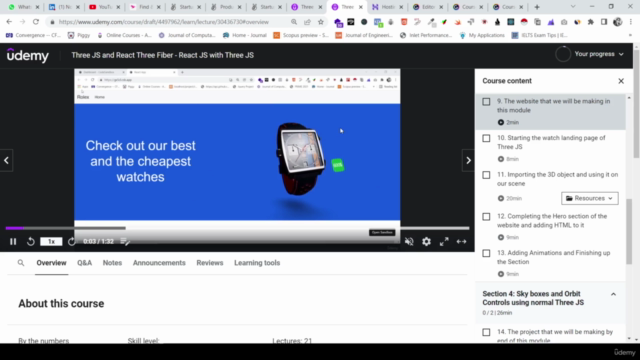
Task: Unmute the video volume icon
Action: (x=409, y=242)
